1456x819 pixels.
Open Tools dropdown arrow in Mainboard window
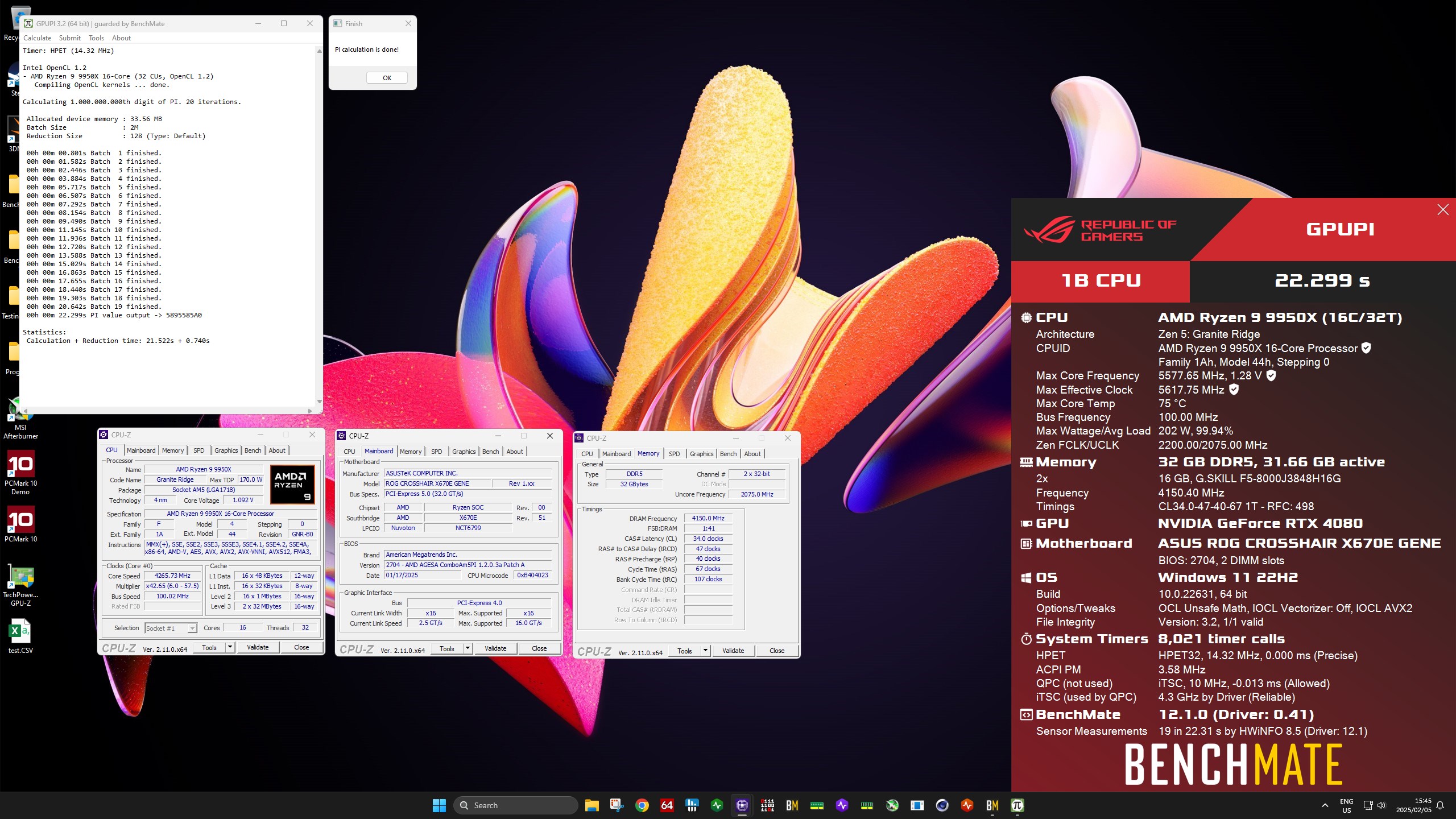pos(468,648)
